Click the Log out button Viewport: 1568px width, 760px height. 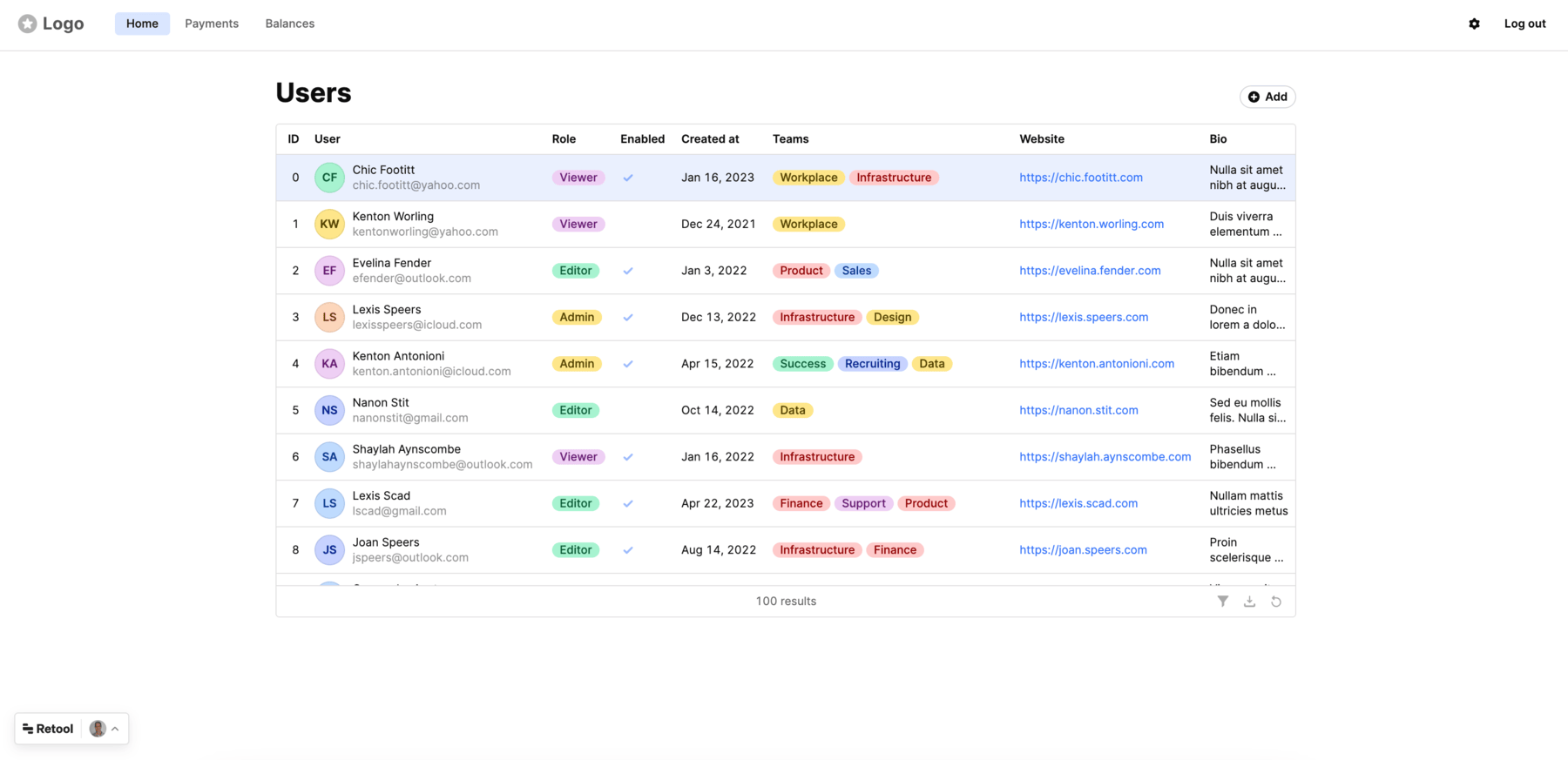[1524, 24]
